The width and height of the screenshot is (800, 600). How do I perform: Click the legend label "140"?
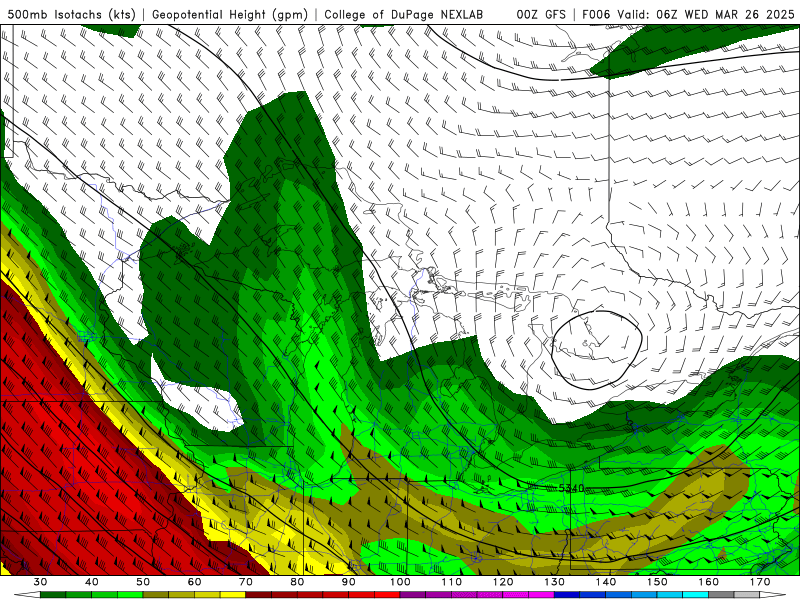606,582
